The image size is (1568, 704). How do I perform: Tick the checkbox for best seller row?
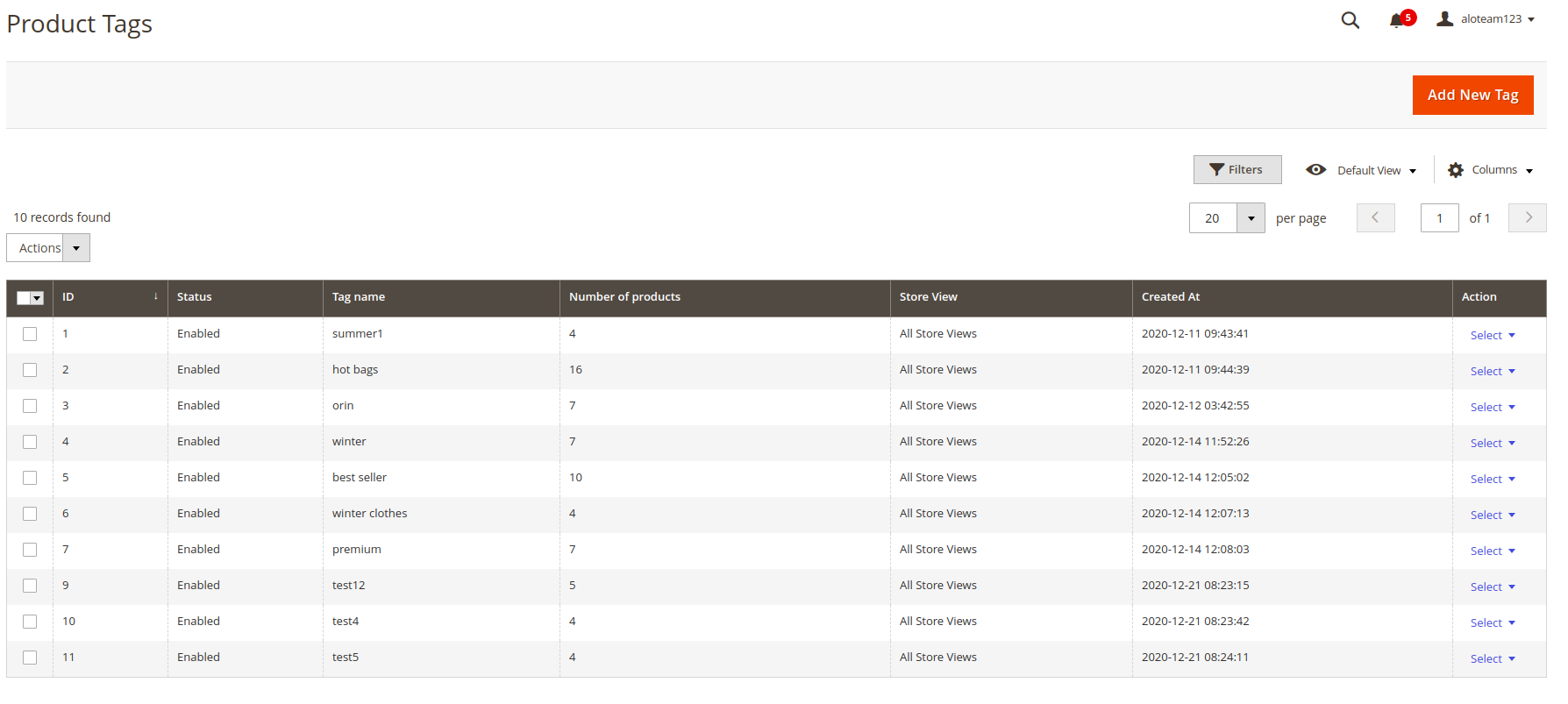point(30,478)
